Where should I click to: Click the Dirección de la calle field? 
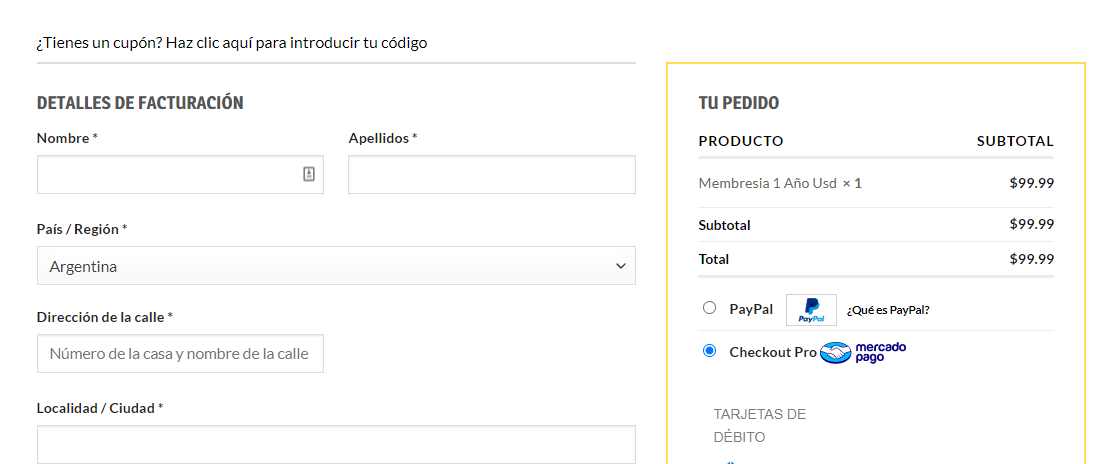tap(180, 354)
